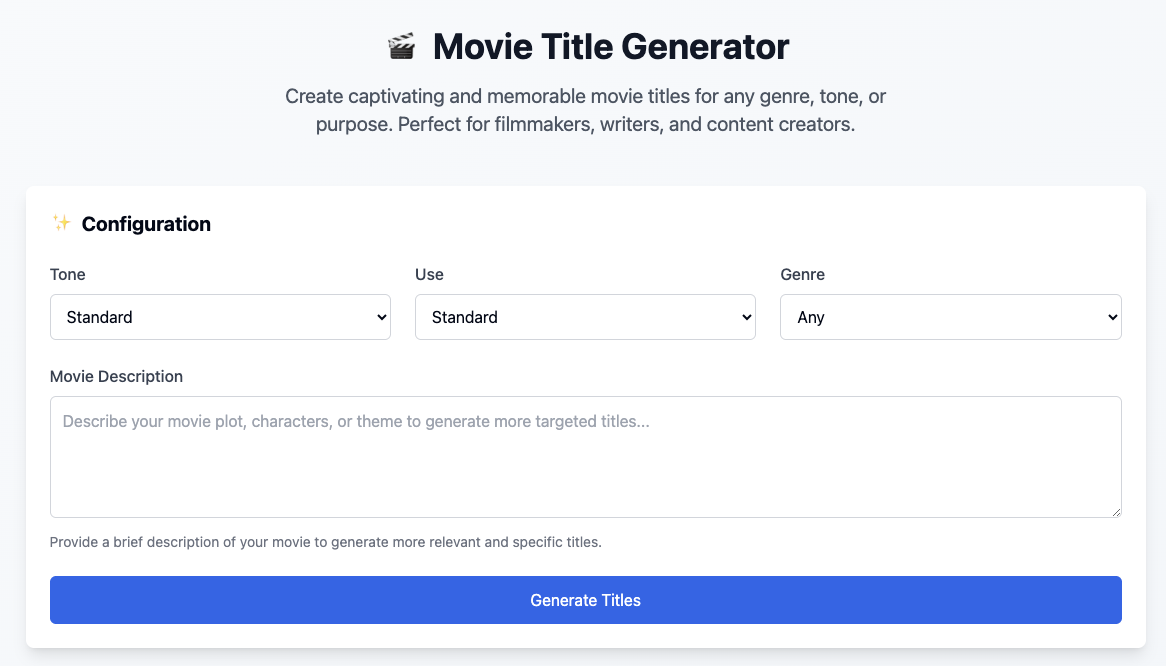Click the Movie Title Generator heading
The height and width of the screenshot is (666, 1166).
pos(609,46)
